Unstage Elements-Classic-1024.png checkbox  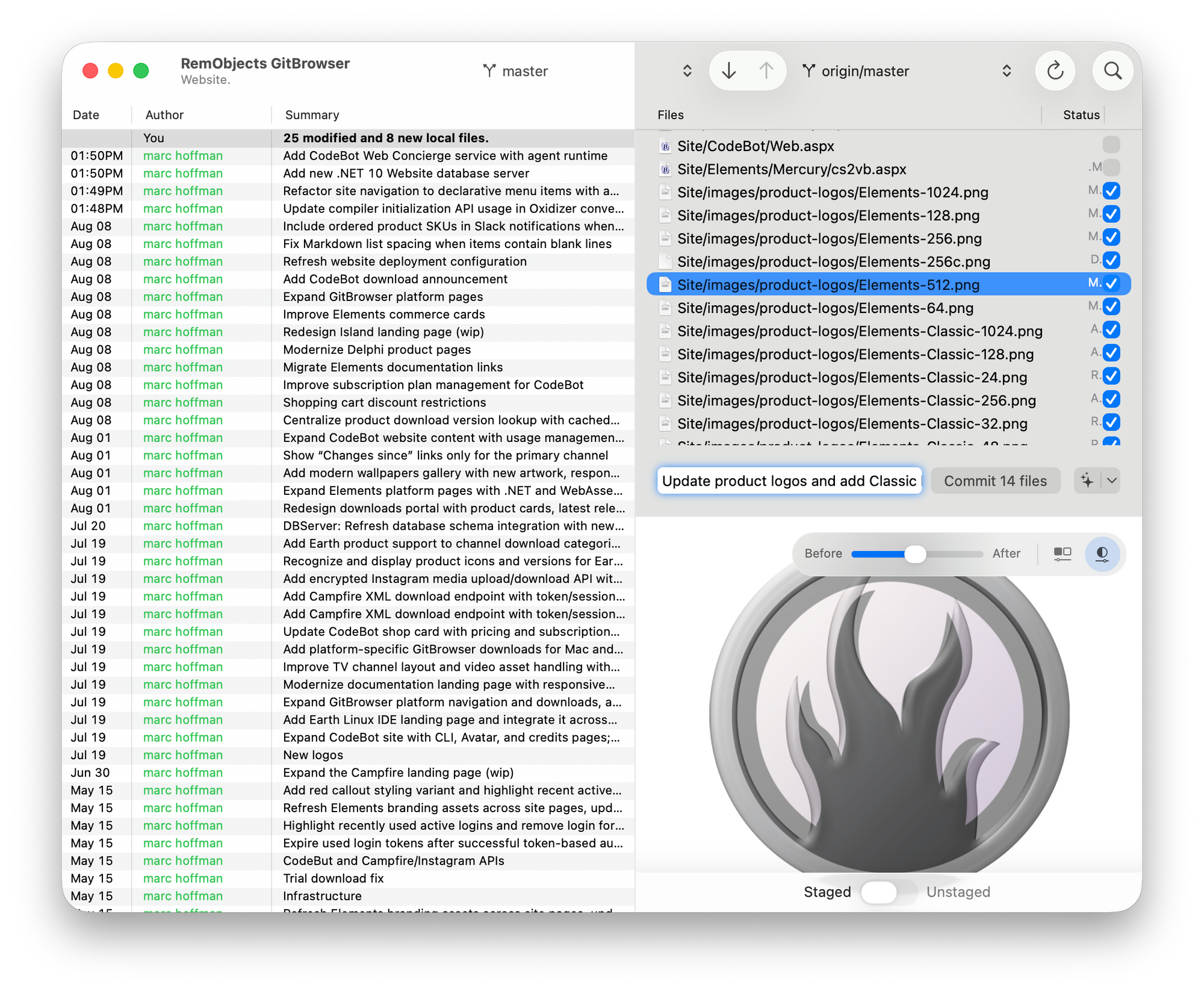click(1111, 329)
